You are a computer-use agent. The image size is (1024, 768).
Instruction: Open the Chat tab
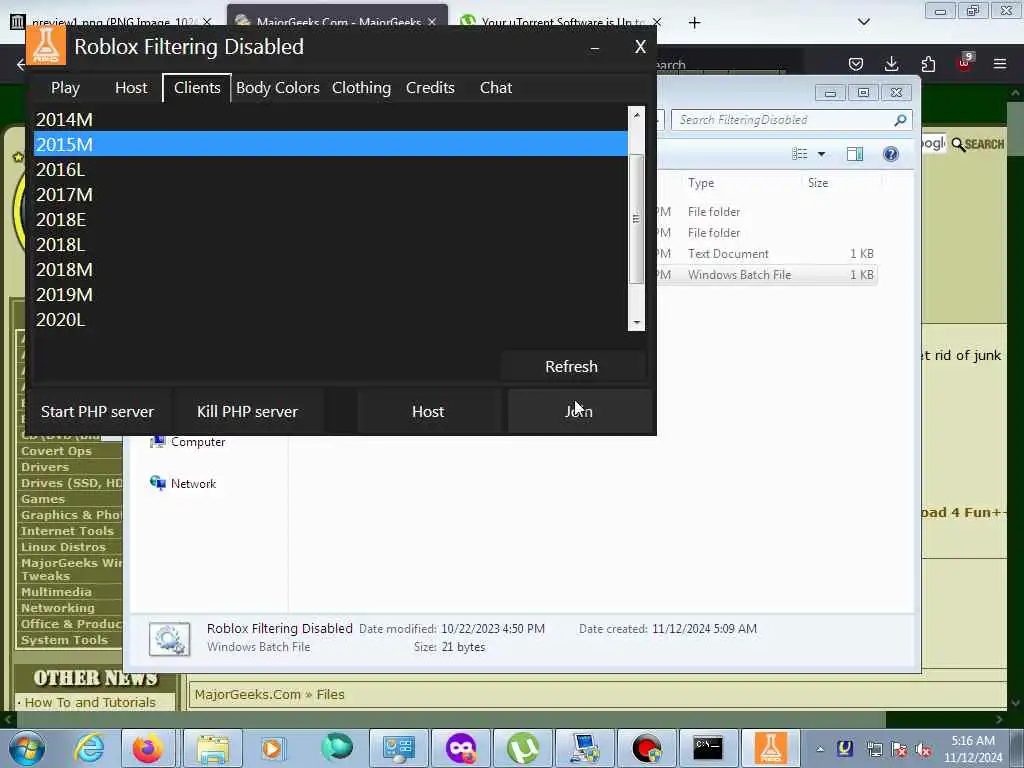click(x=496, y=88)
